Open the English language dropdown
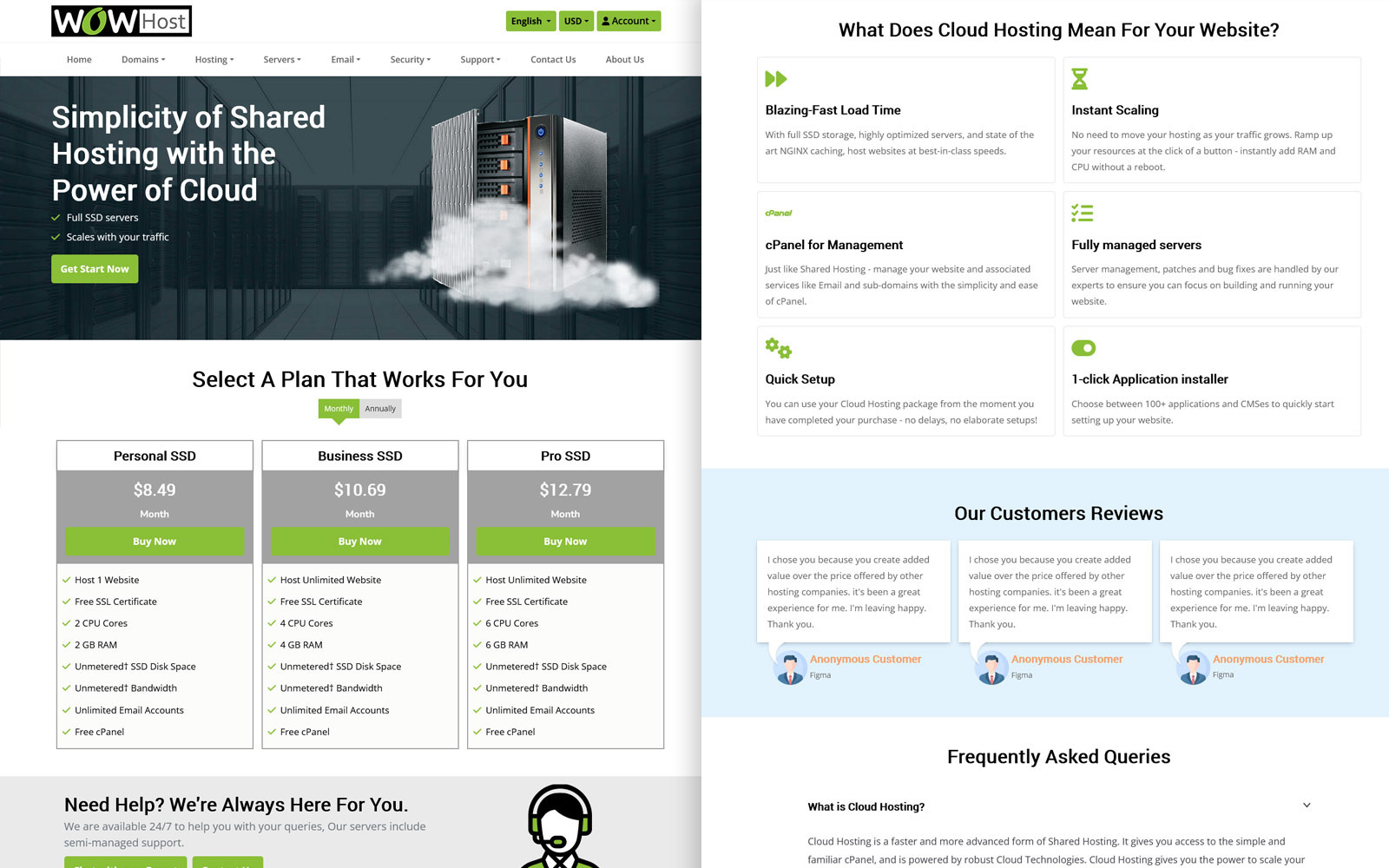 [x=530, y=20]
